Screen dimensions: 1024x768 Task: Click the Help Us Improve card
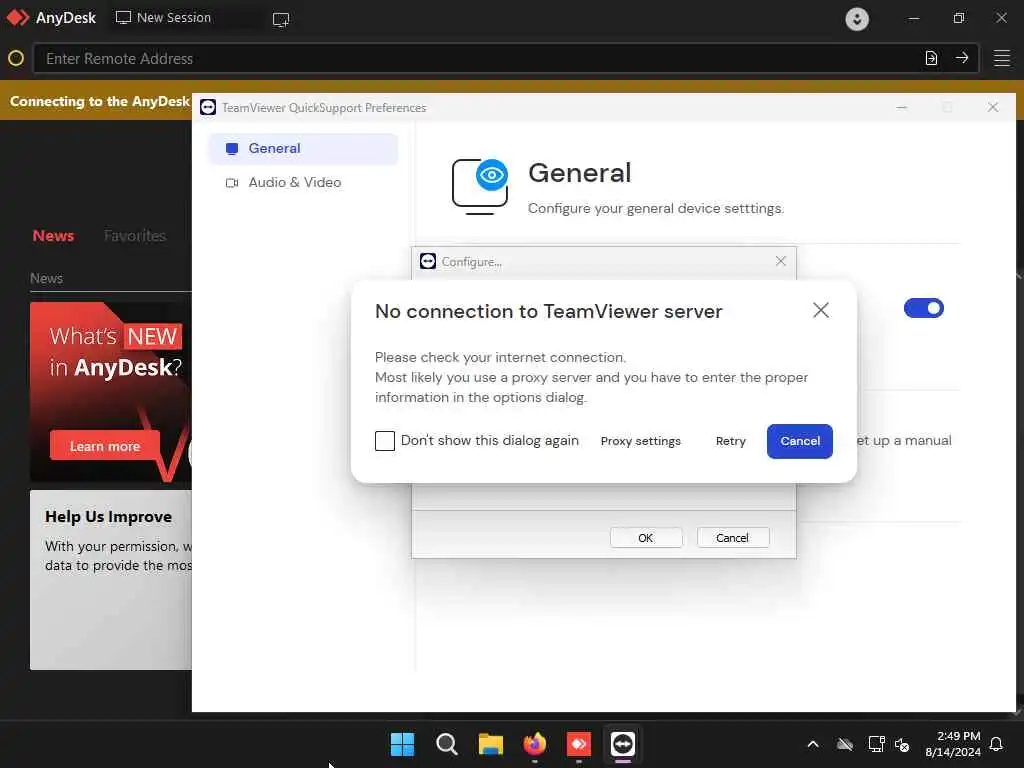[111, 580]
